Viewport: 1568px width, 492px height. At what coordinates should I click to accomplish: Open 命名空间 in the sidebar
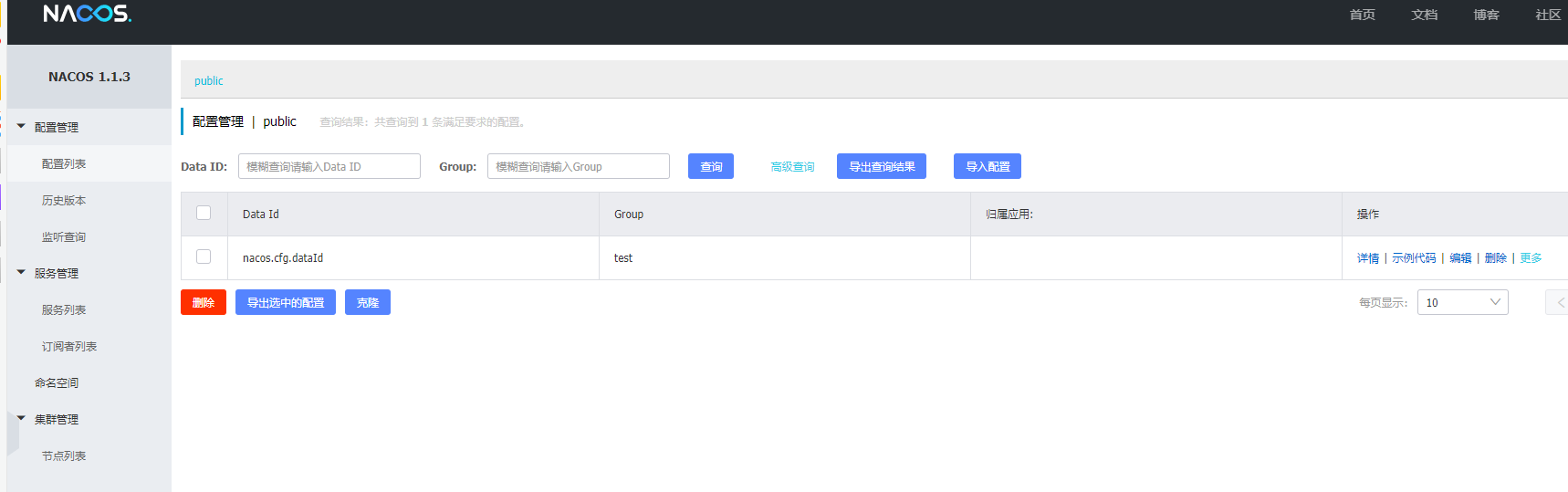(x=89, y=382)
